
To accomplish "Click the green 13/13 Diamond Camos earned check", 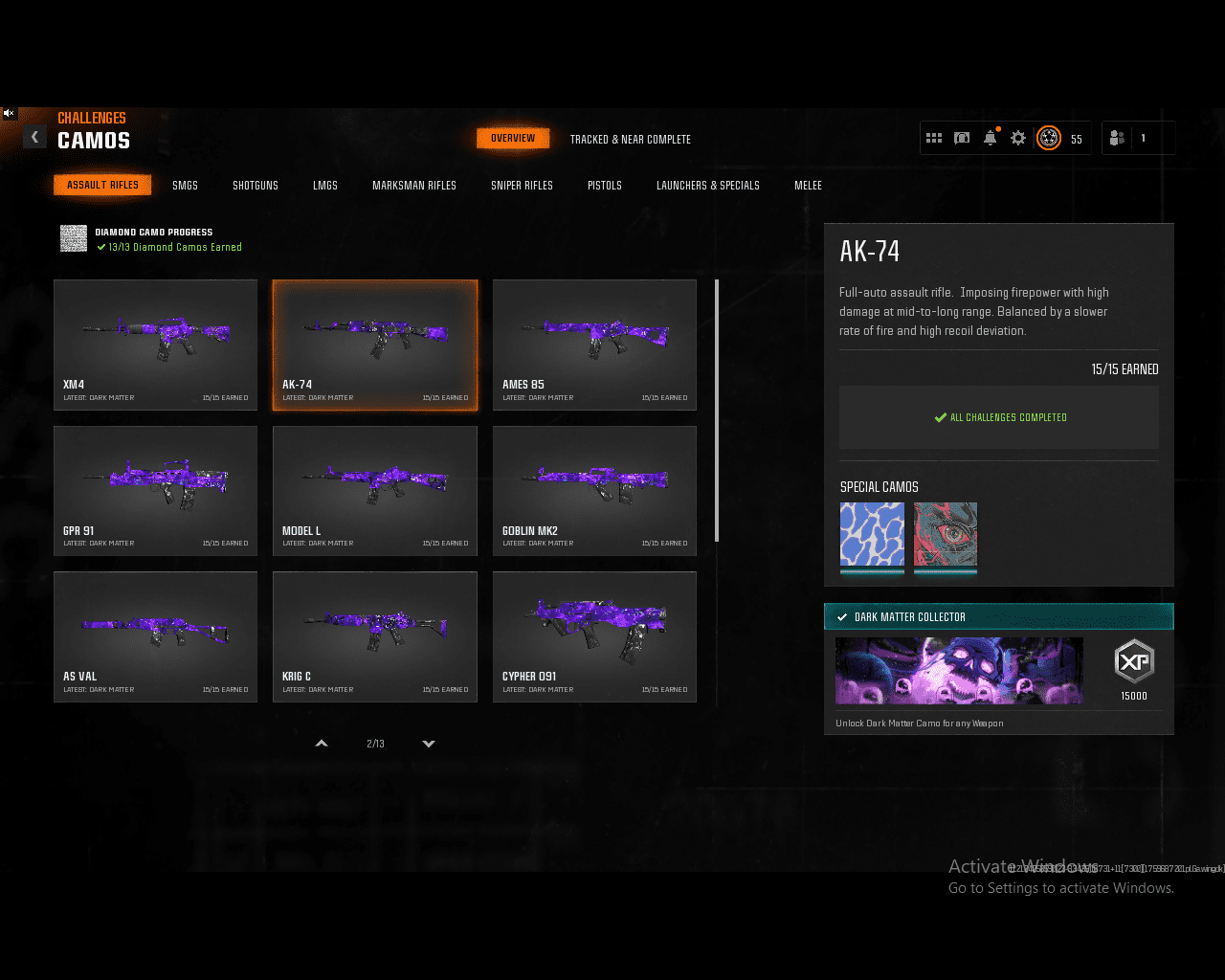I will tap(100, 246).
